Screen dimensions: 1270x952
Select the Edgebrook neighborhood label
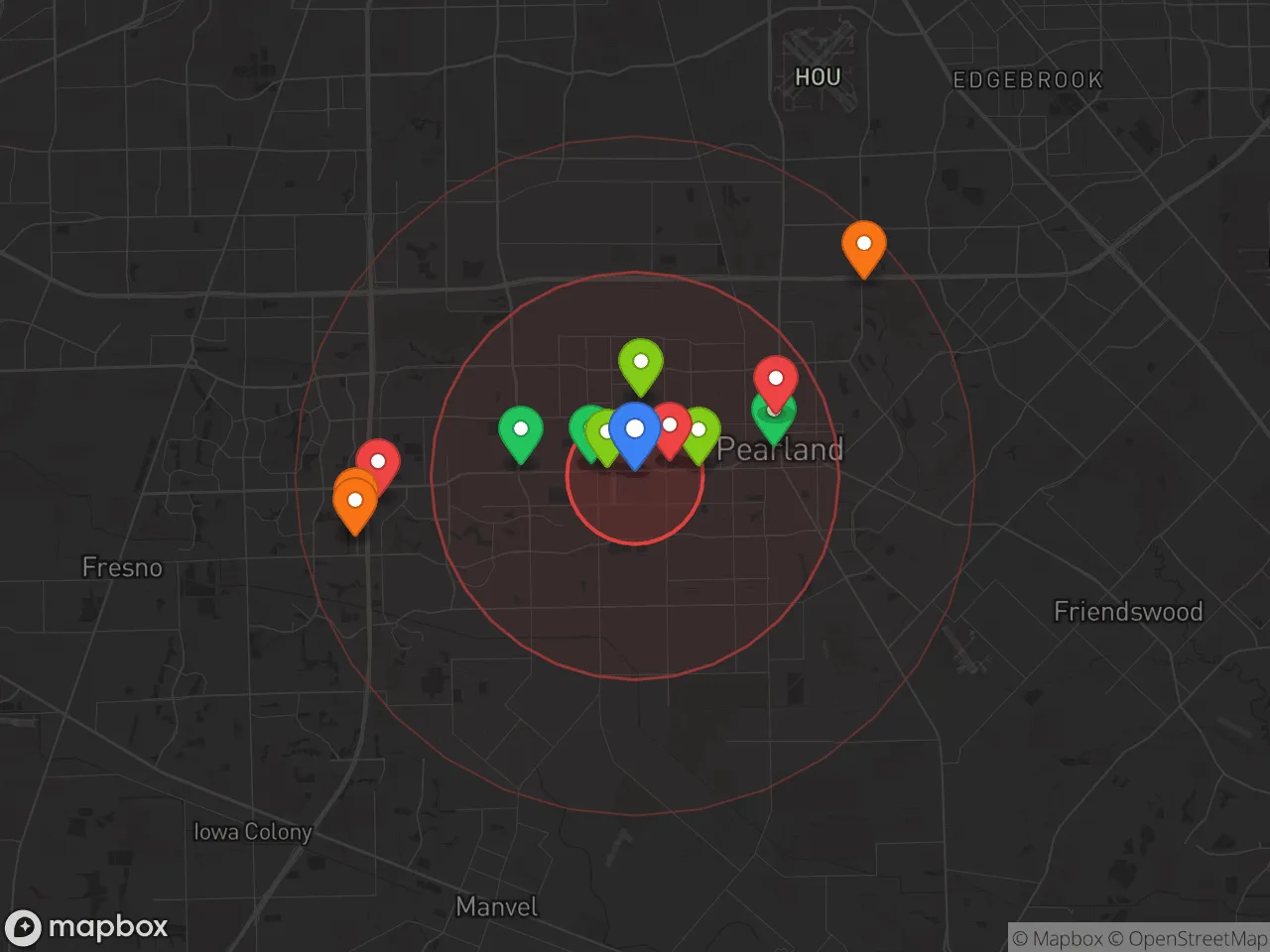1027,80
